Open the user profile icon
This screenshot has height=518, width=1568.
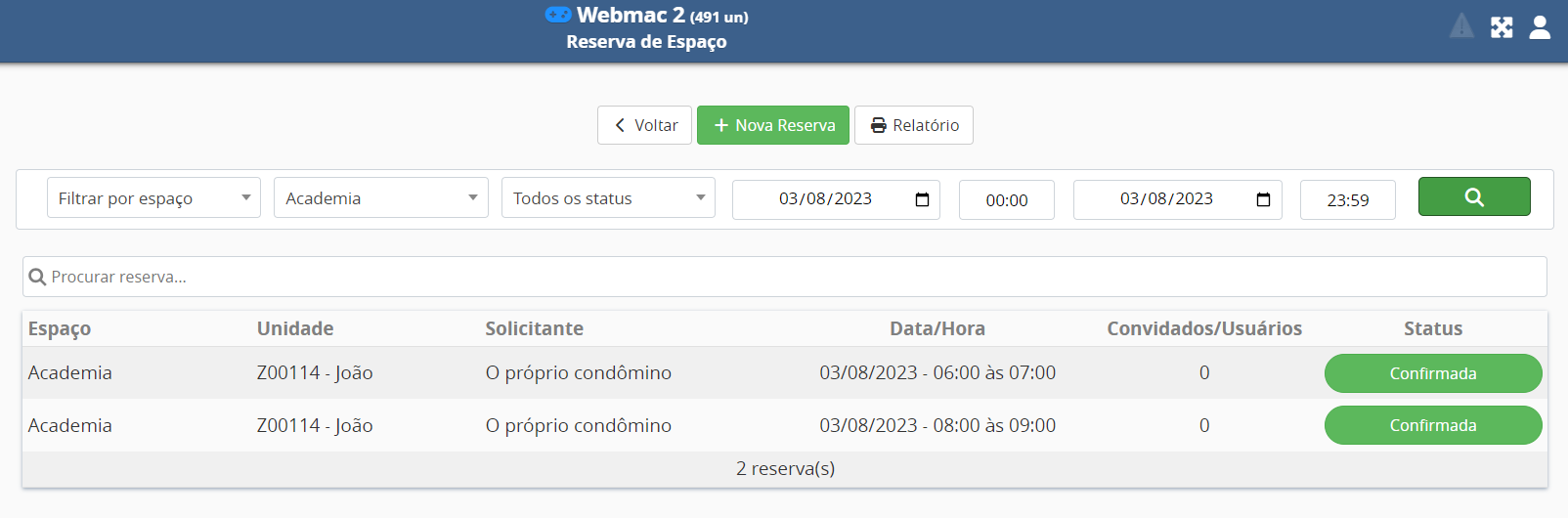coord(1540,27)
